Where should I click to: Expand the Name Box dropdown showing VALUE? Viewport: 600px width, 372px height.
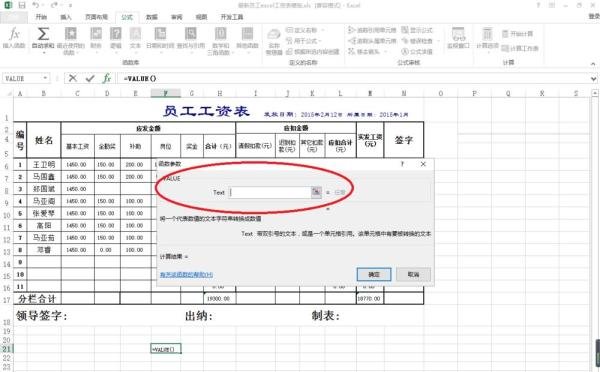(x=46, y=78)
